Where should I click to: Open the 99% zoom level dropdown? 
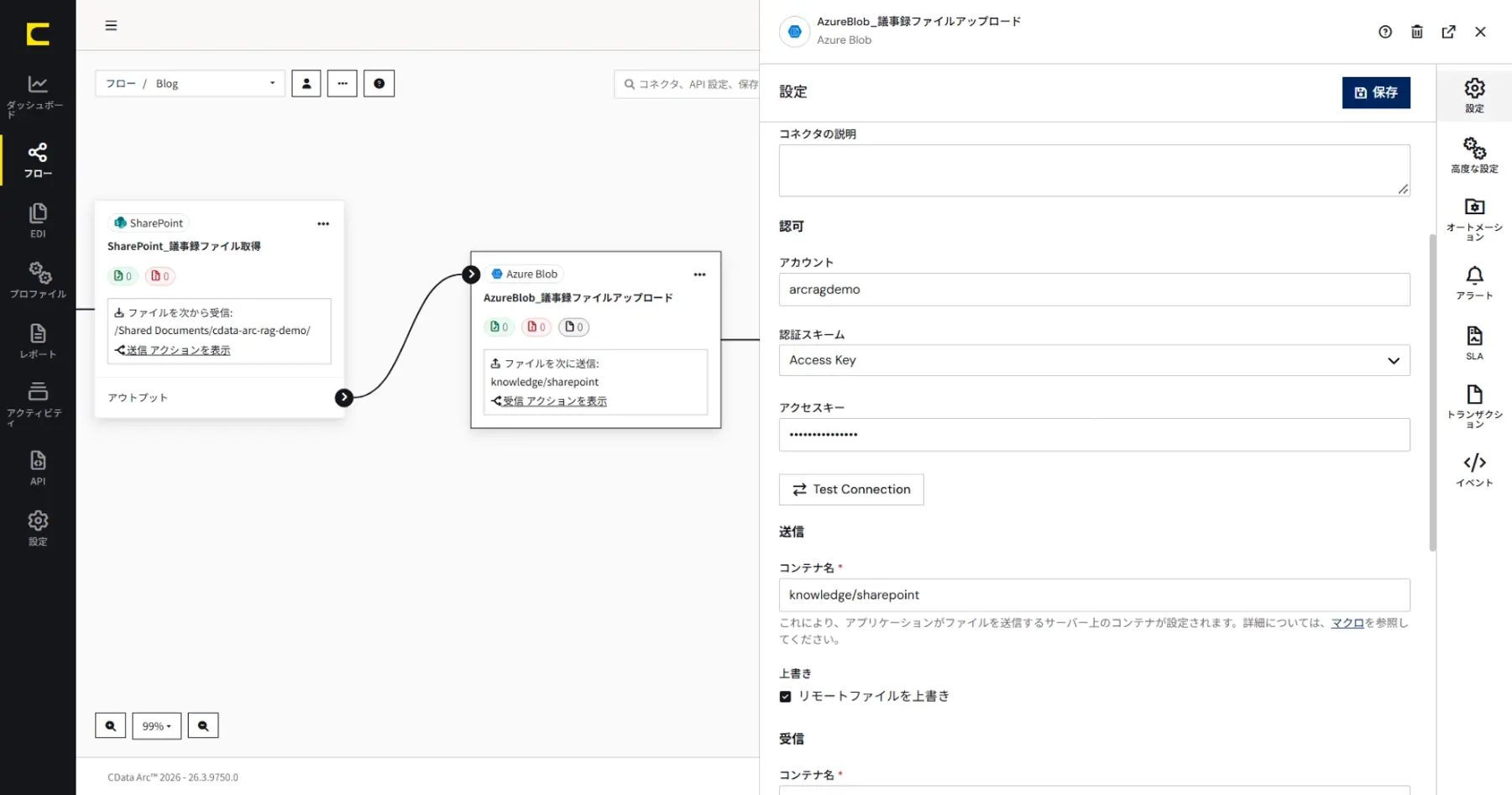click(157, 725)
